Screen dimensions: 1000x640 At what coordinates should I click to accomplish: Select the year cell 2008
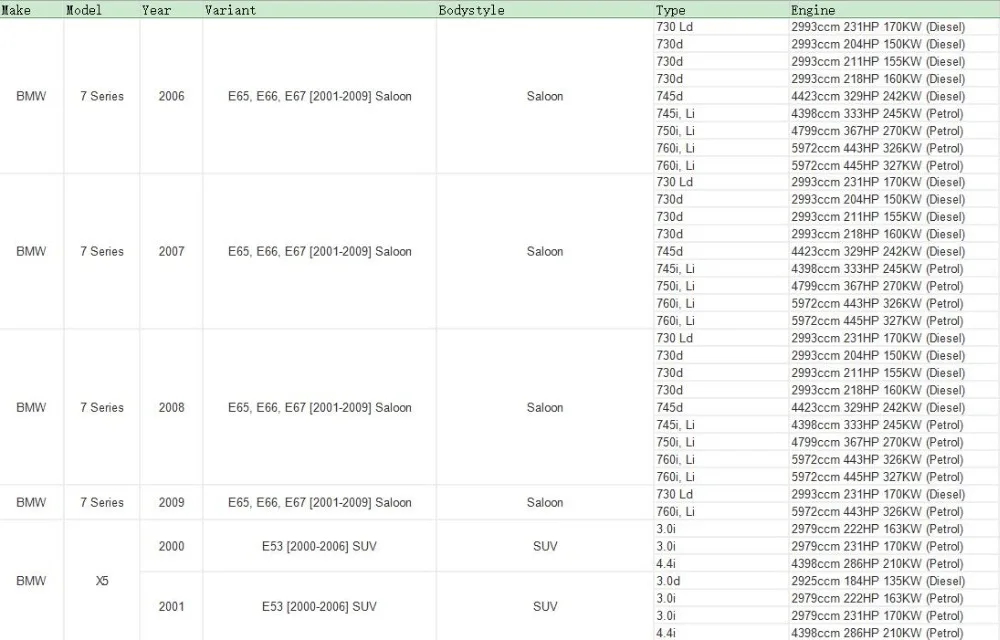tap(172, 407)
